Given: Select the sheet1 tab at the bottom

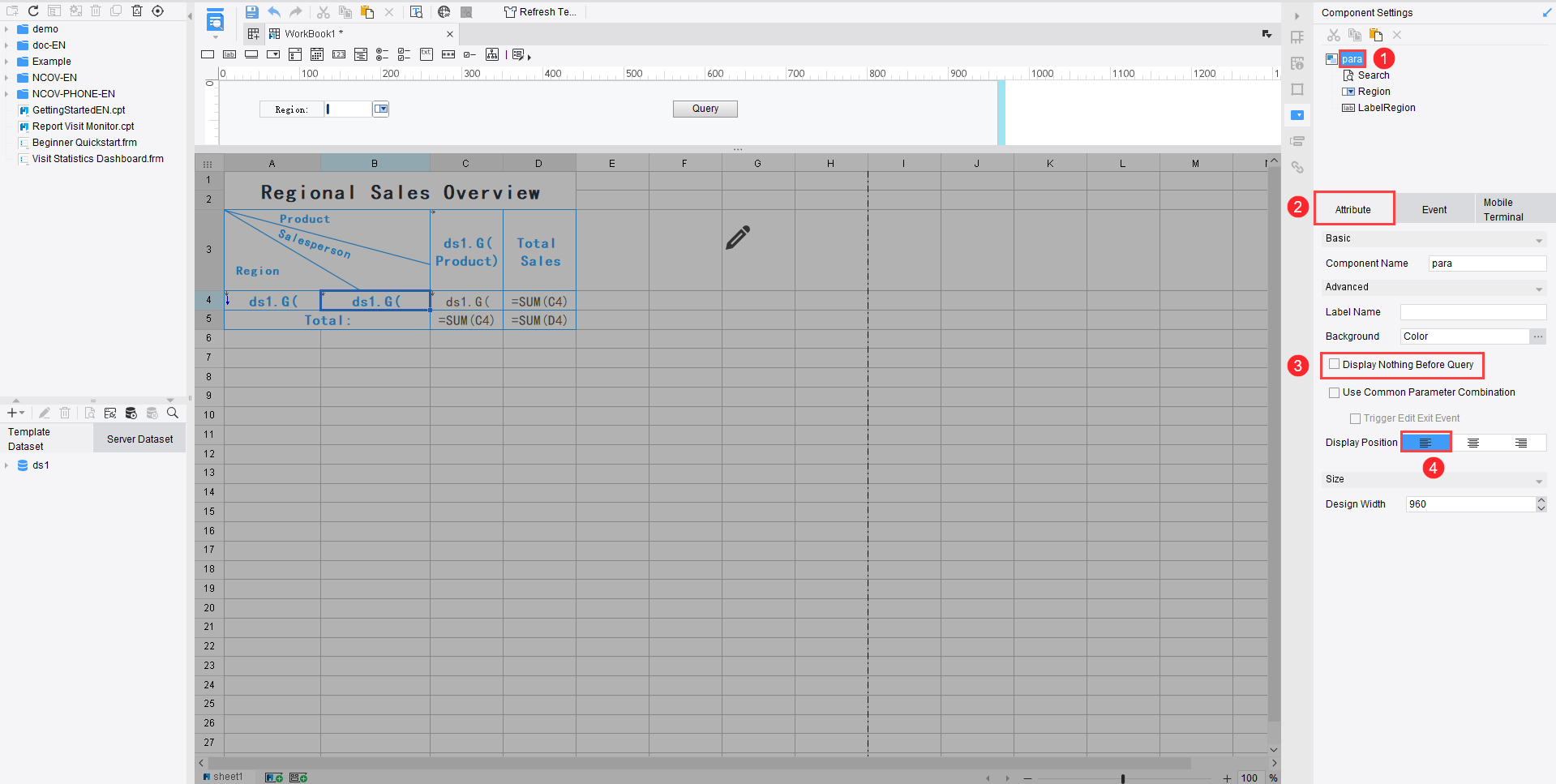Looking at the screenshot, I should (x=223, y=777).
